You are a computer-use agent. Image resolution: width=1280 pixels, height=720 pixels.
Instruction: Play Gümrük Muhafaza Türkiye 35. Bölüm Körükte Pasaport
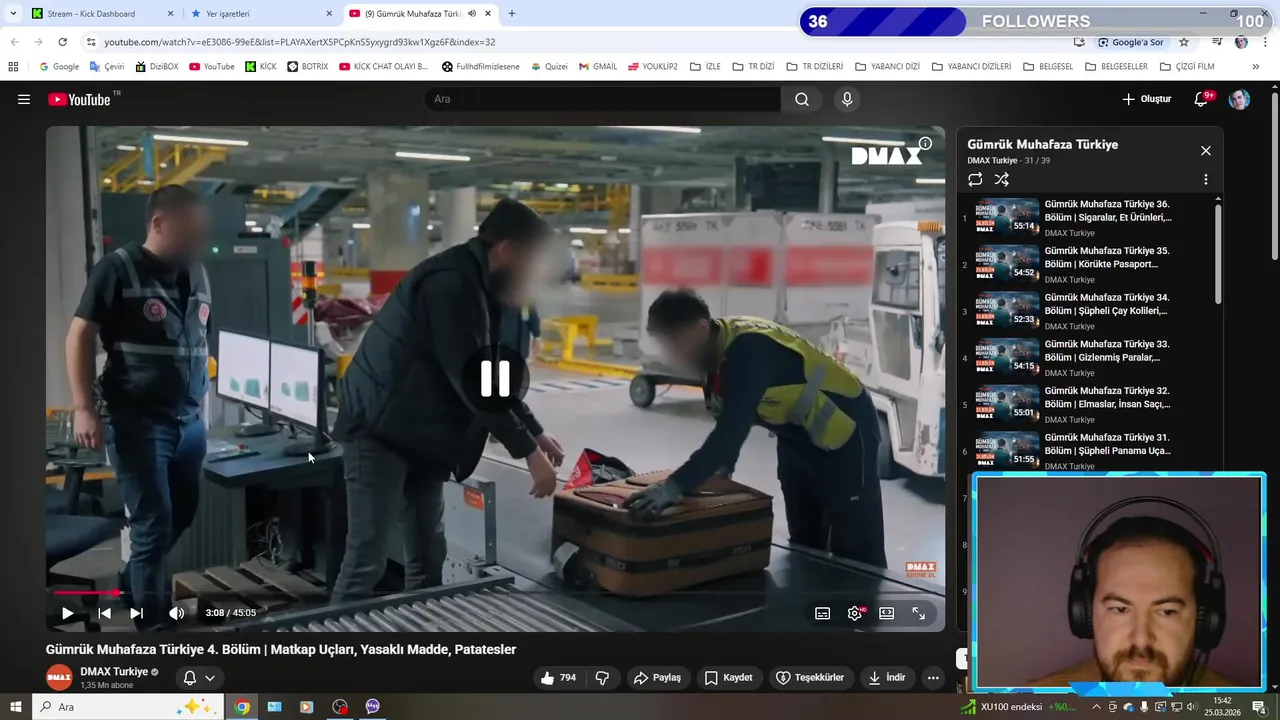click(x=1088, y=264)
